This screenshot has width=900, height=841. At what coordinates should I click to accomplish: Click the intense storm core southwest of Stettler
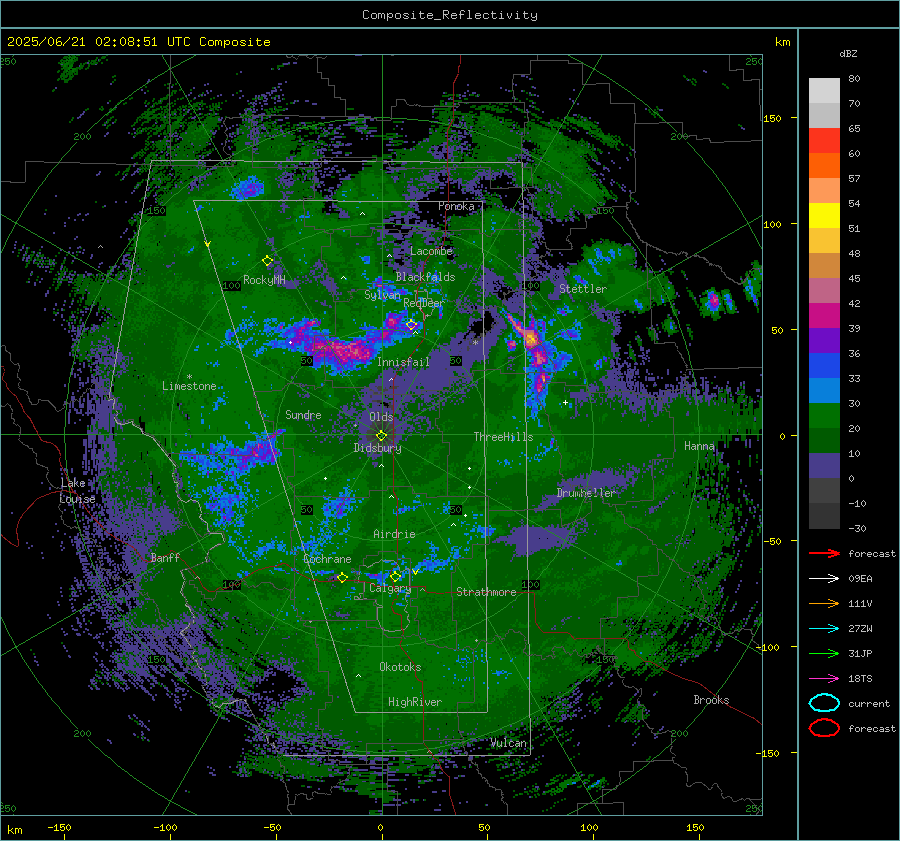coord(530,340)
